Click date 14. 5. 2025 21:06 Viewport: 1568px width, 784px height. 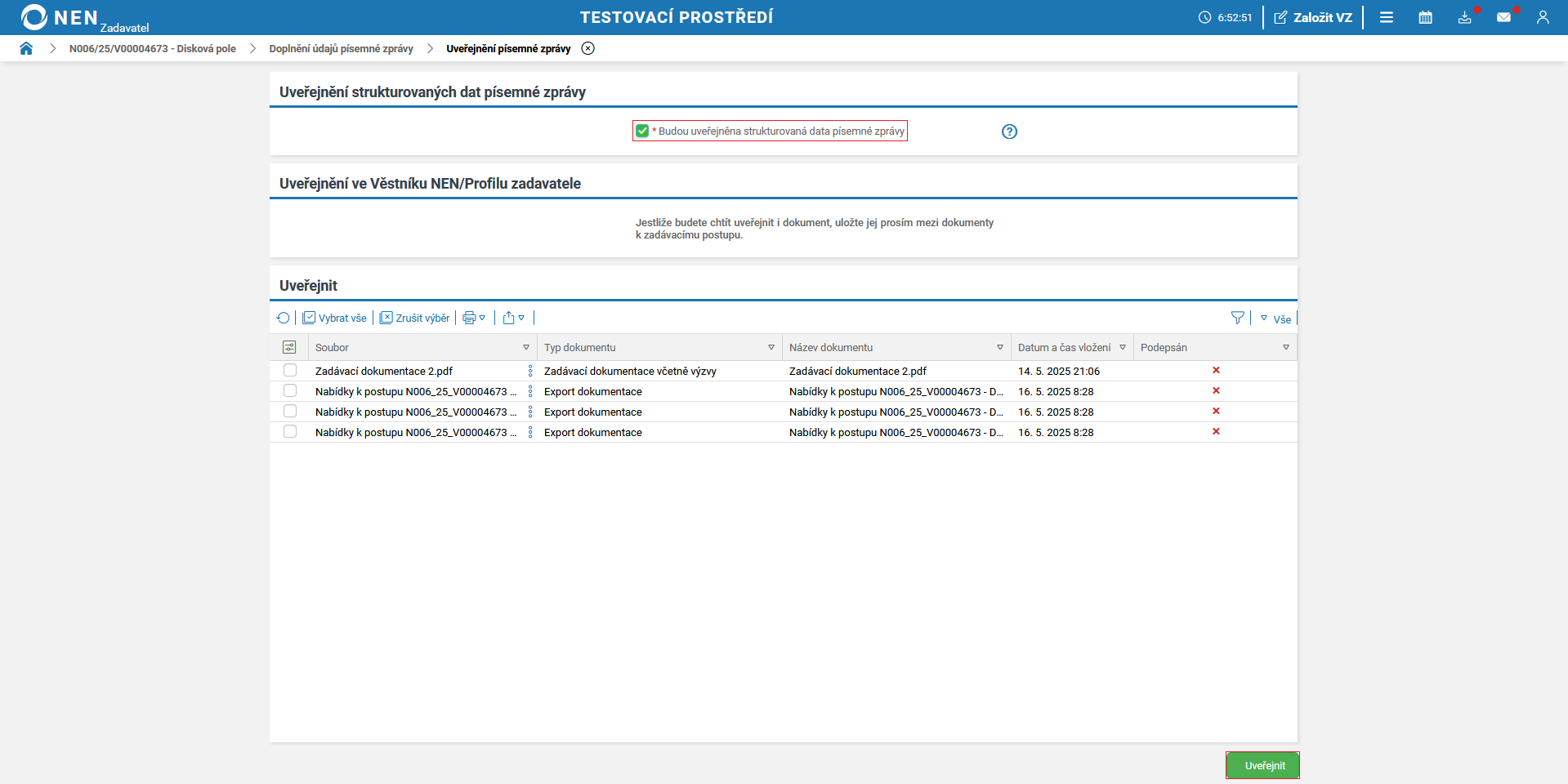[x=1059, y=371]
